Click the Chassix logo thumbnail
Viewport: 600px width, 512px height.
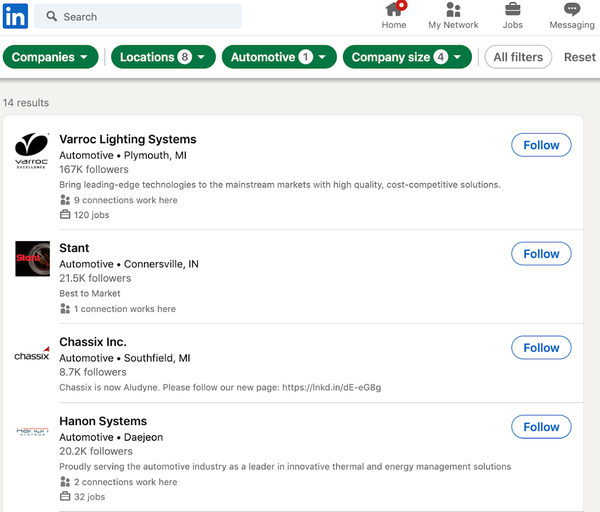point(32,354)
